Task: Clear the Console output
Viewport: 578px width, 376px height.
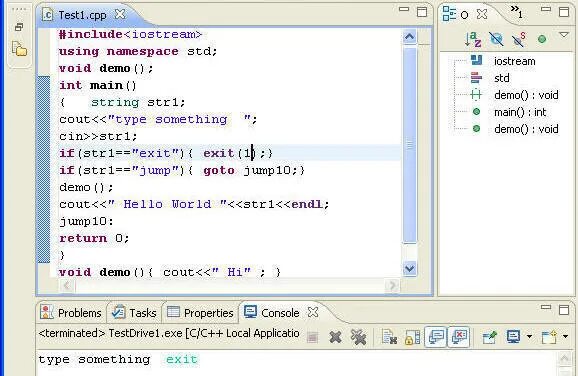Action: pos(389,337)
